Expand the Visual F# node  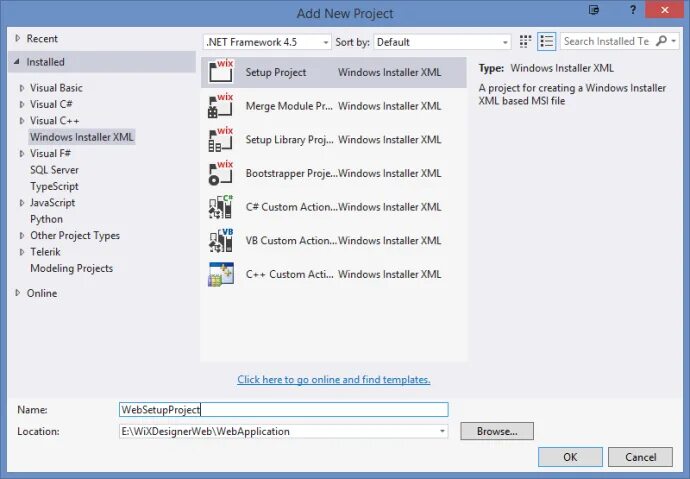click(22, 154)
